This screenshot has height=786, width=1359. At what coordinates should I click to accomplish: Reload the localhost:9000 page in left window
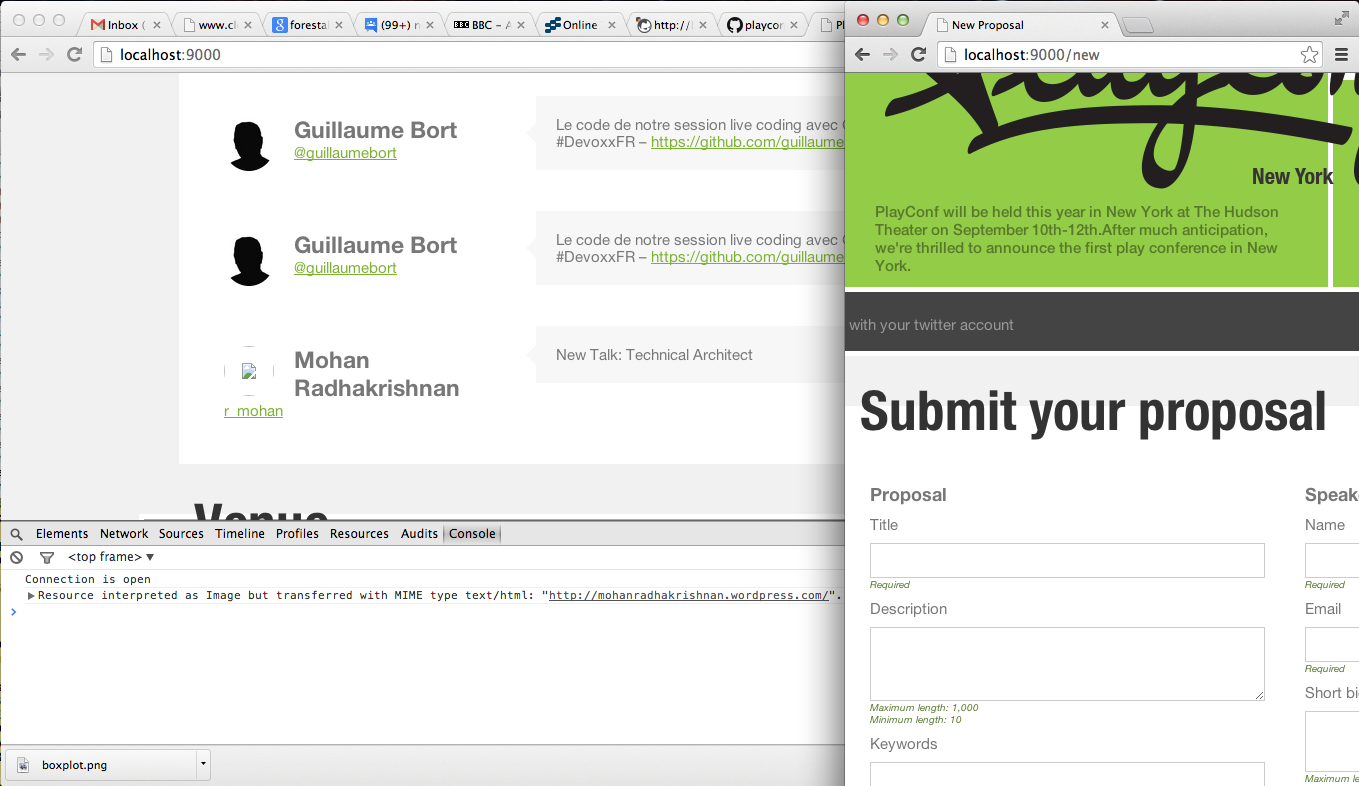coord(74,55)
